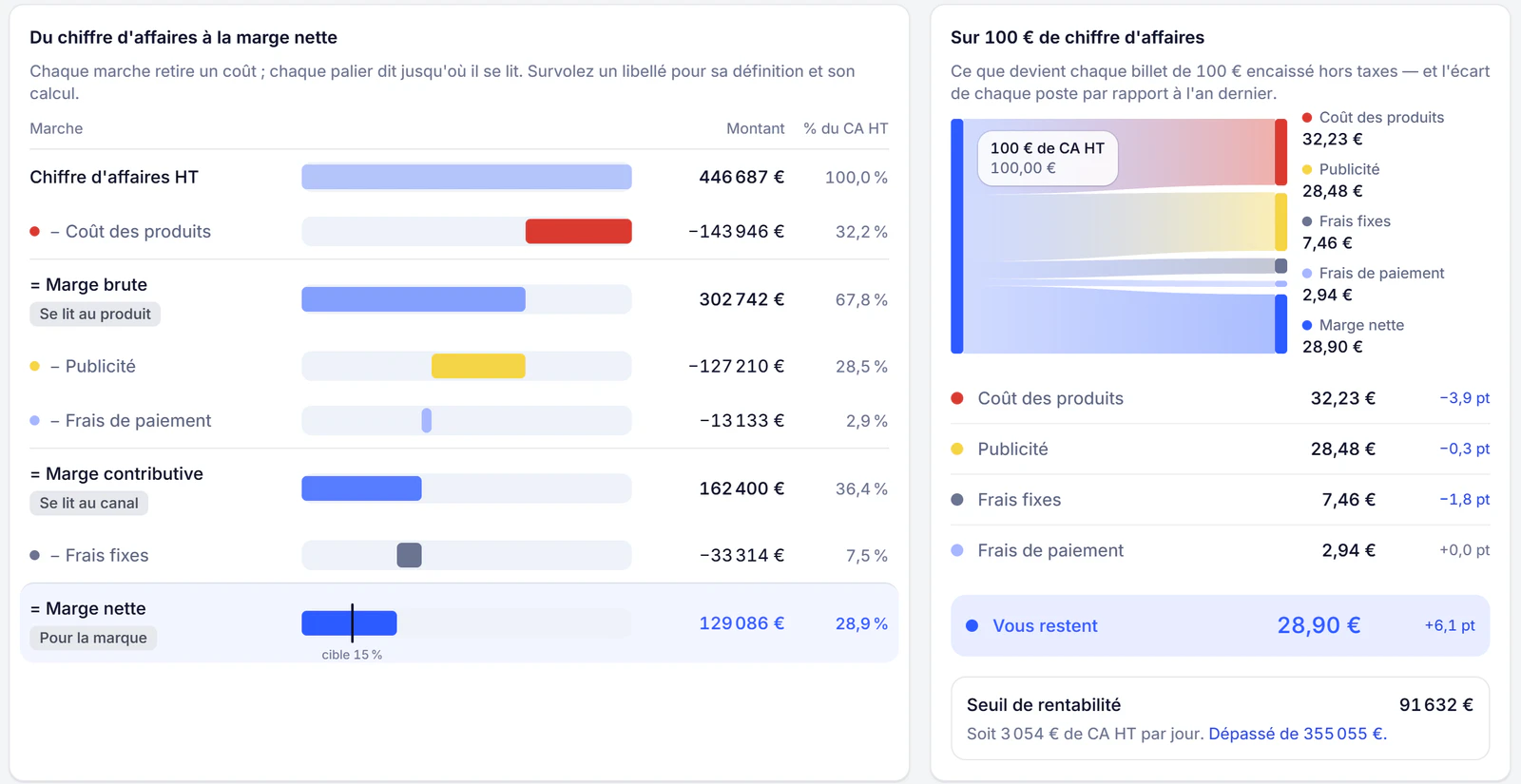Click the grey Frais fixes bar segment
The width and height of the screenshot is (1521, 784).
point(409,555)
